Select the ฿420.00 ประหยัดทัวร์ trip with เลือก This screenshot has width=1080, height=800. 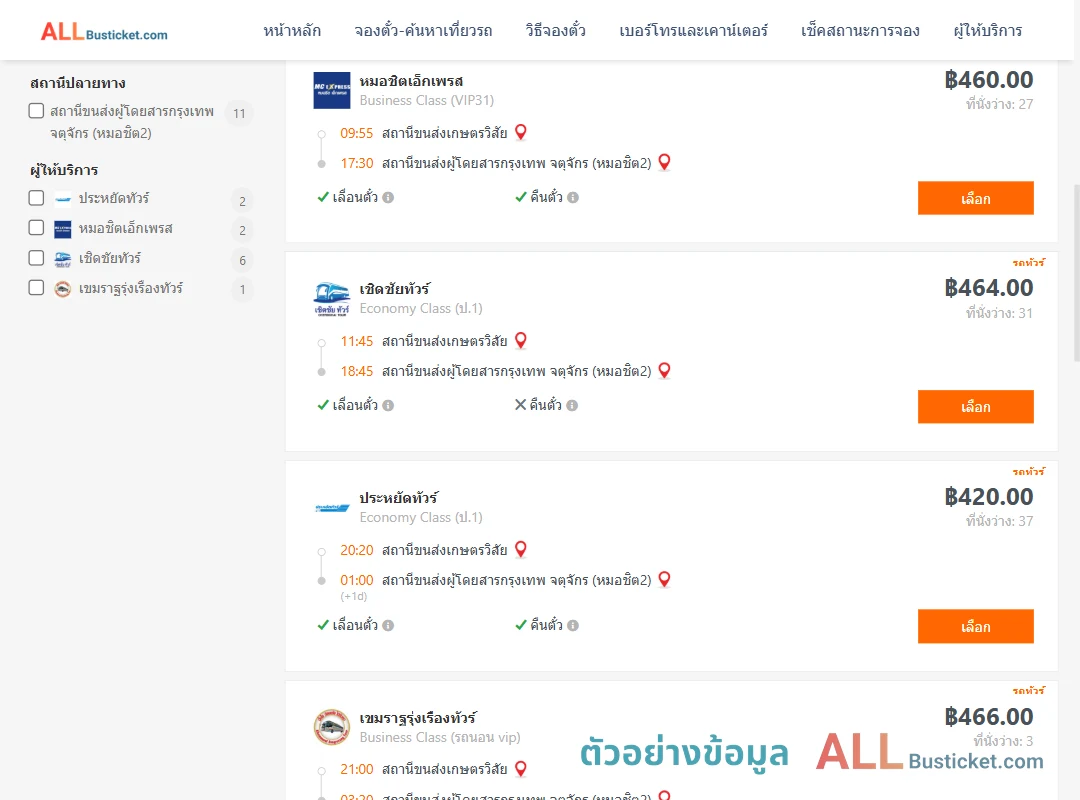[975, 626]
